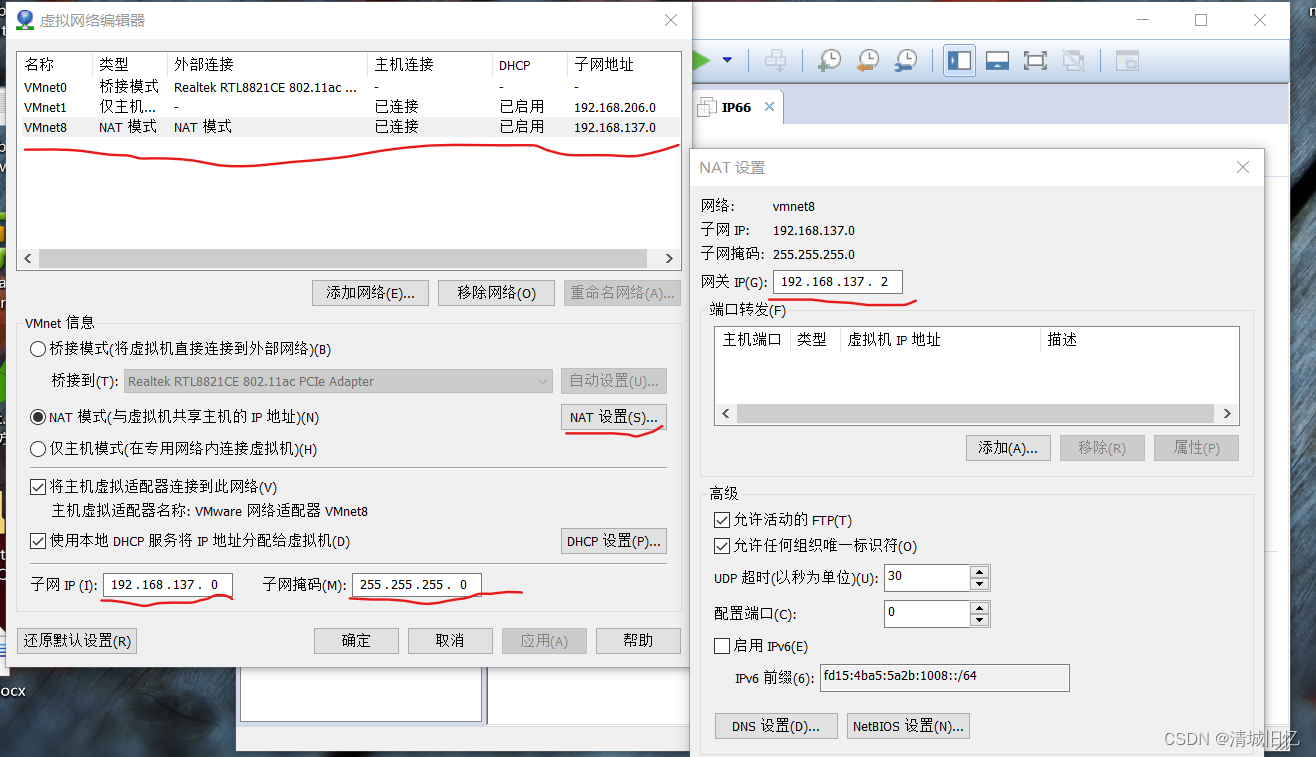Switch to the IP66 tab

click(737, 106)
